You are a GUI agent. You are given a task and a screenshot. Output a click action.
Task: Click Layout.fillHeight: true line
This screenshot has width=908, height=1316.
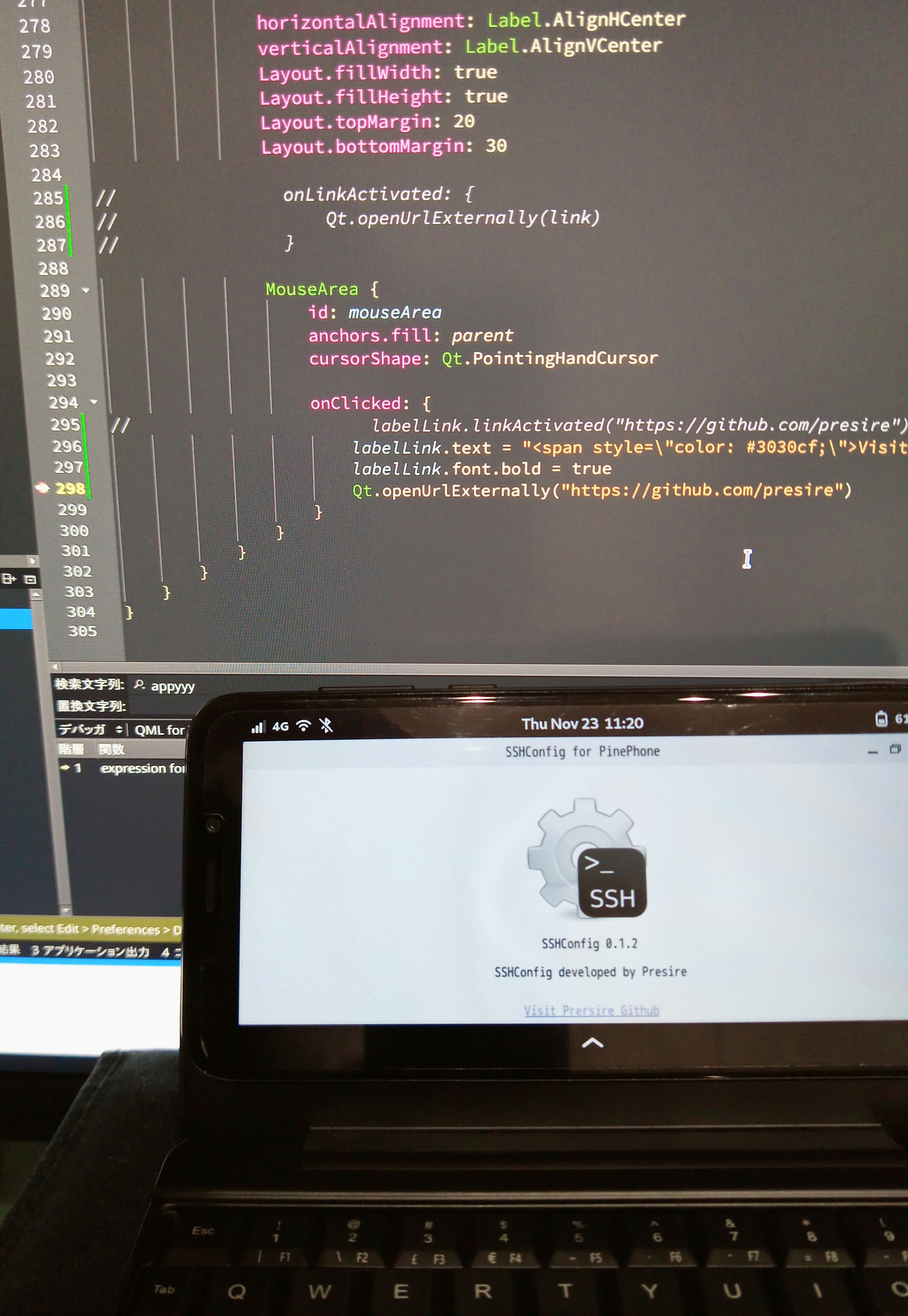coord(383,97)
